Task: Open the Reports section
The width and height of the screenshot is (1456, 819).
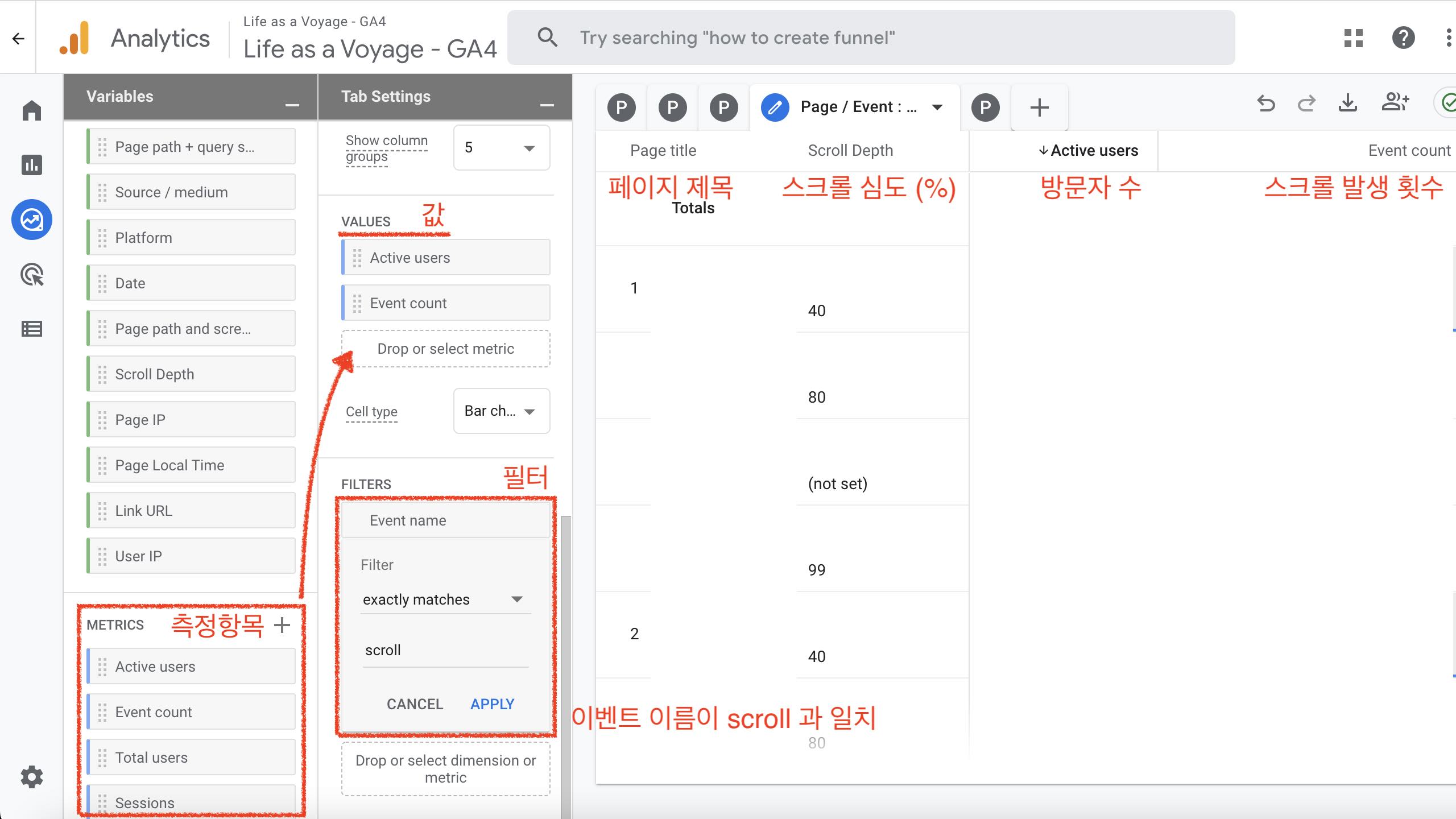Action: click(32, 165)
